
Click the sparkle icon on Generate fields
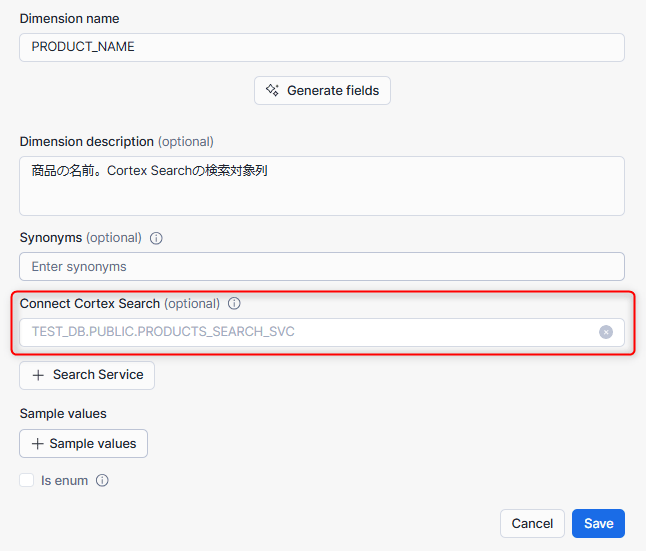point(272,90)
